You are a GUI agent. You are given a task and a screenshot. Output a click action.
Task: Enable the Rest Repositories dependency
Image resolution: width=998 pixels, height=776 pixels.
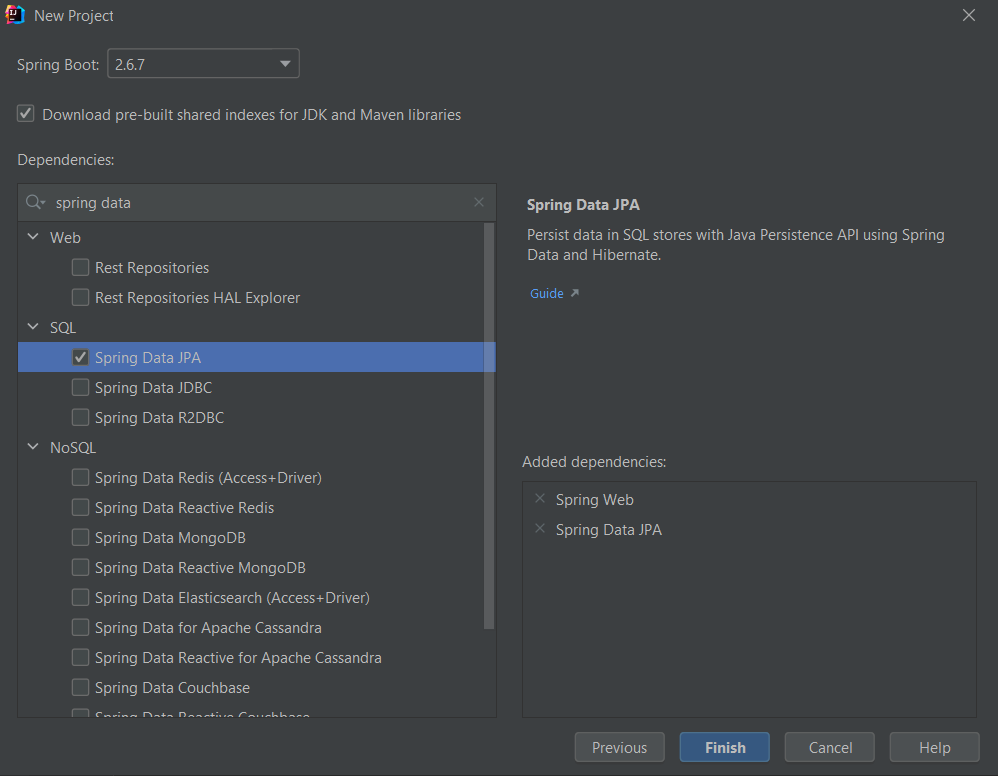point(80,267)
